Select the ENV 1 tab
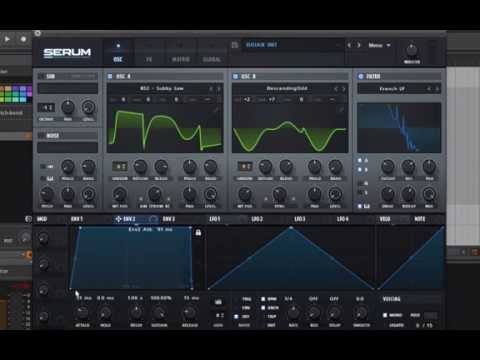Viewport: 480px width, 360px height. (x=77, y=219)
